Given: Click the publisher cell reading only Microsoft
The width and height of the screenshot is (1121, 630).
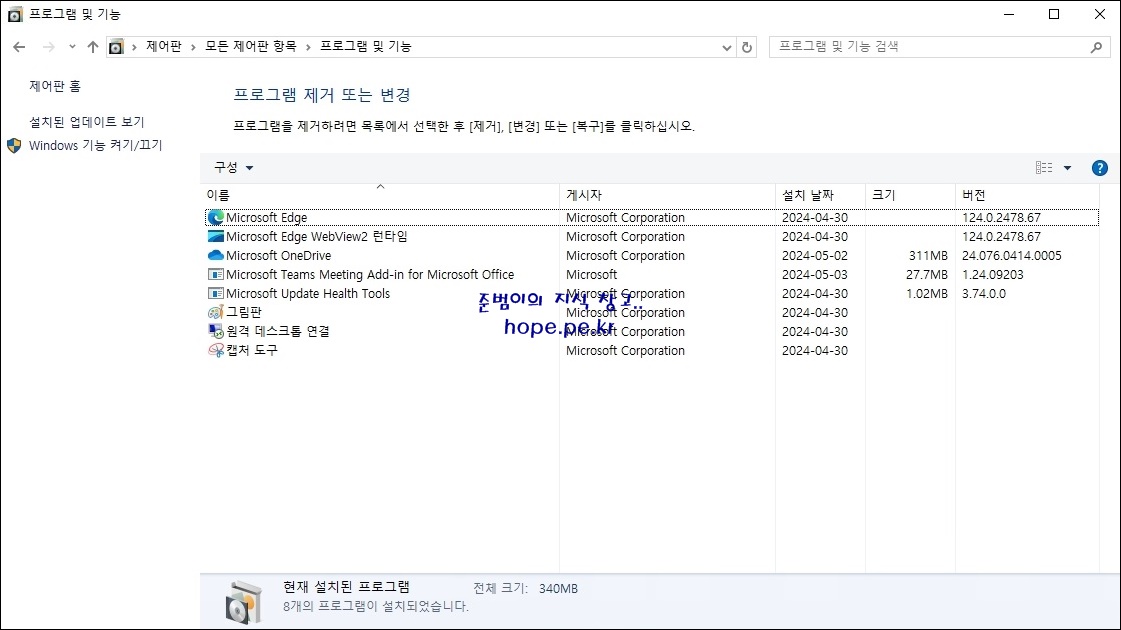Looking at the screenshot, I should tap(591, 275).
